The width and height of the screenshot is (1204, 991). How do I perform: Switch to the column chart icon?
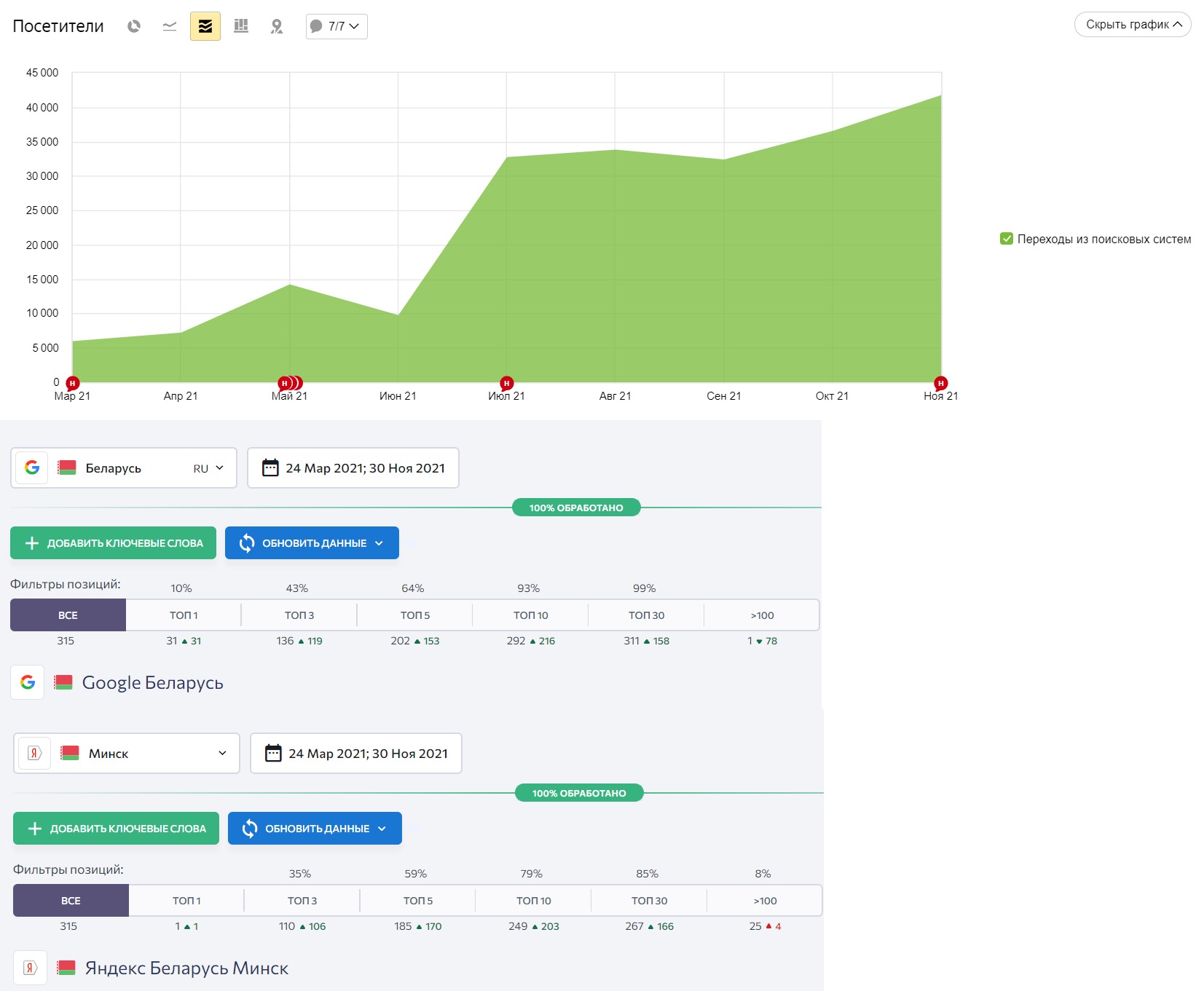pyautogui.click(x=241, y=26)
